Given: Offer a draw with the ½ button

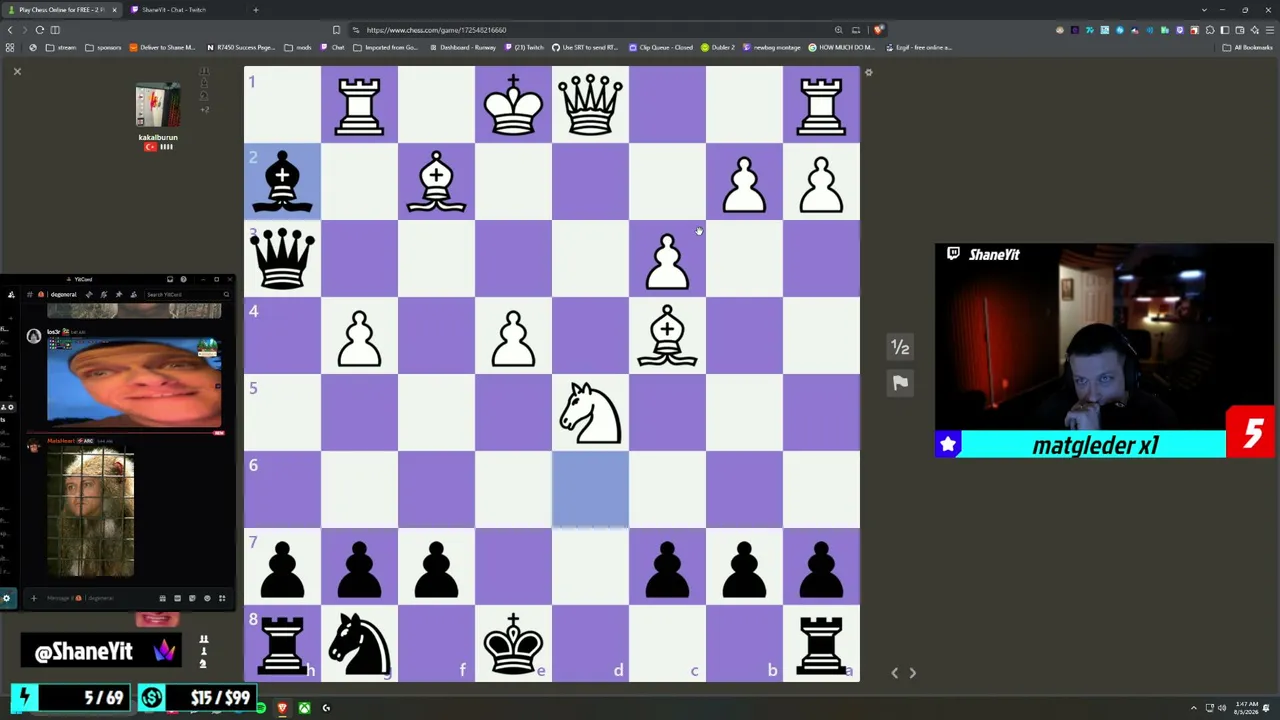Looking at the screenshot, I should pos(900,347).
